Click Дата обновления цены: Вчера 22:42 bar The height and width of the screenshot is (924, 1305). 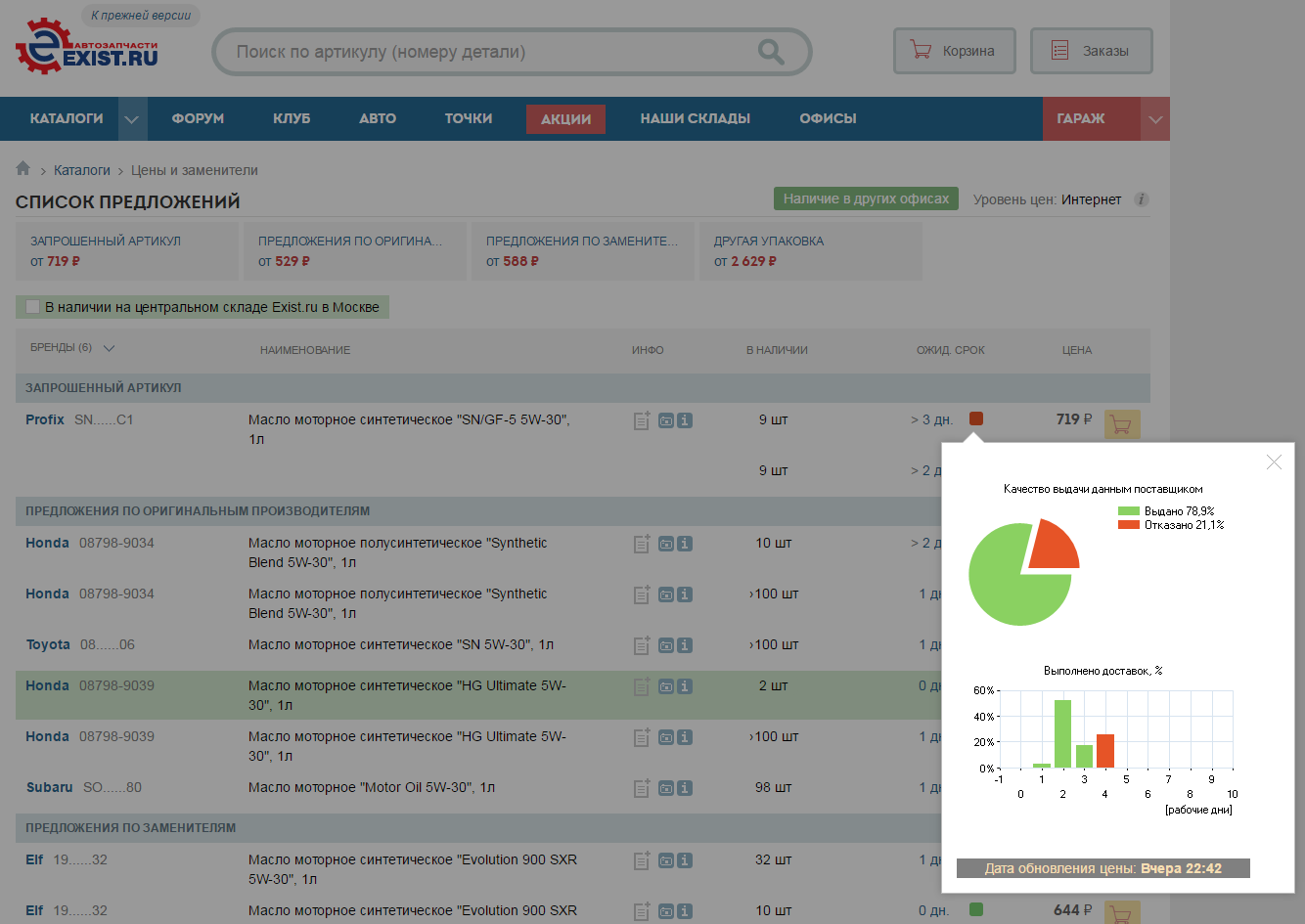pos(1103,868)
